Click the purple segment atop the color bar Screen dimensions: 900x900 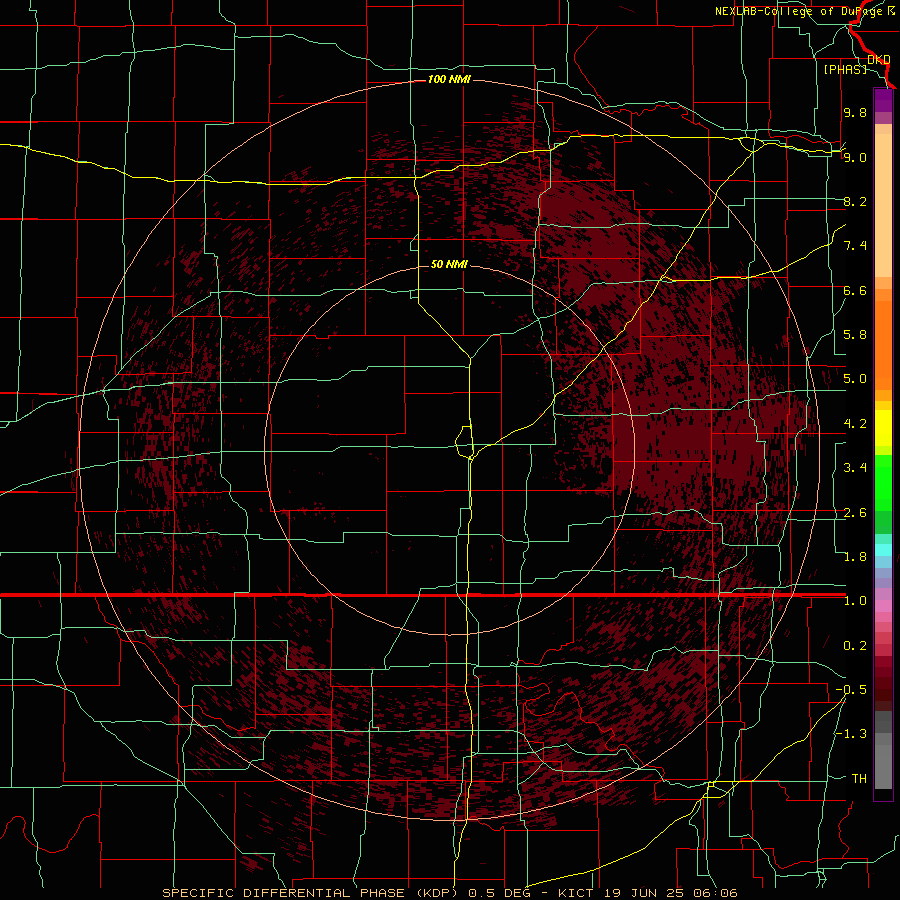pos(883,100)
